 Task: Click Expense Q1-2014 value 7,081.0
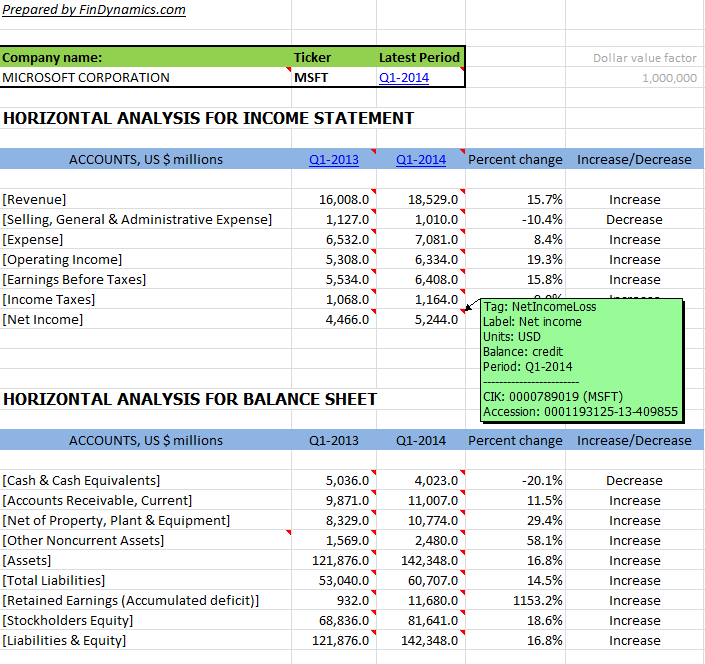coord(436,240)
